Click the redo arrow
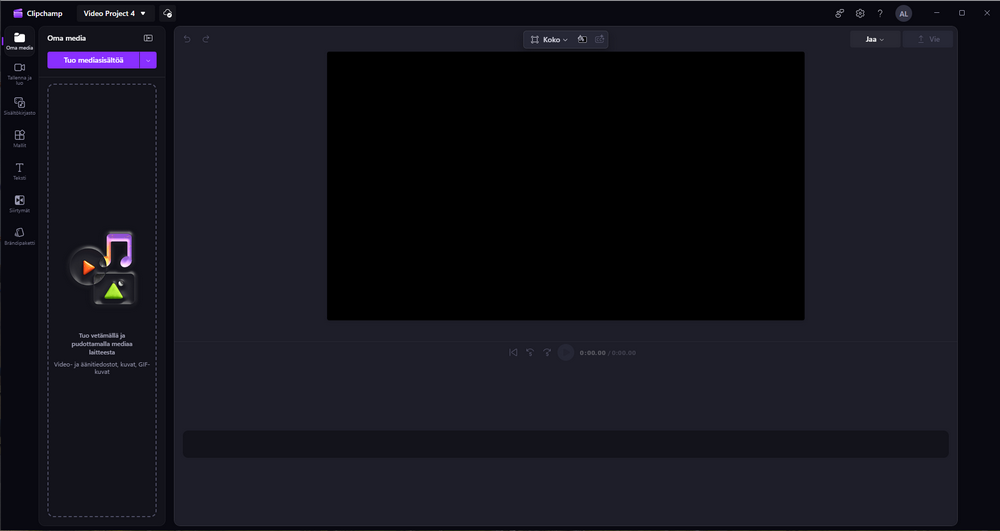This screenshot has width=1000, height=531. (x=206, y=39)
